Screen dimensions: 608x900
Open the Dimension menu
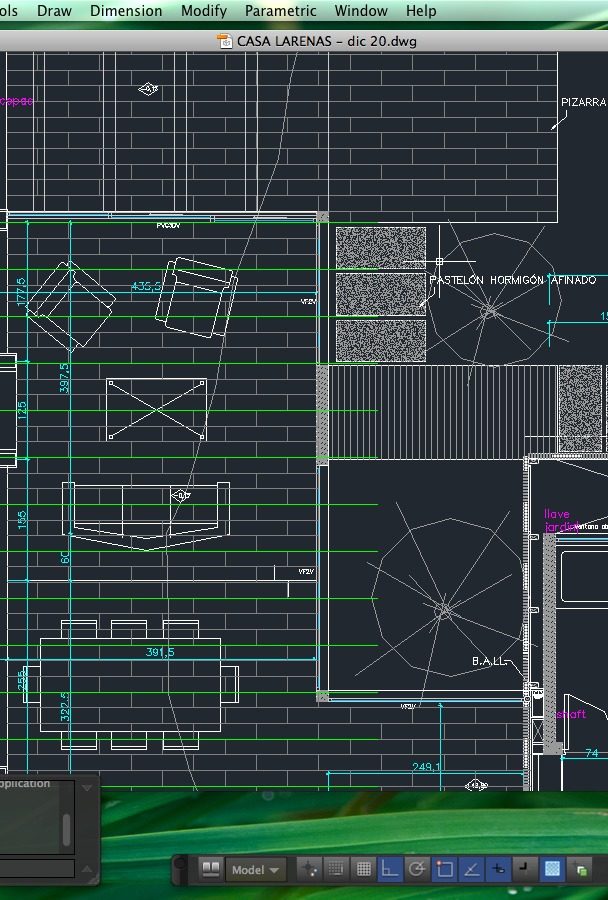coord(126,11)
